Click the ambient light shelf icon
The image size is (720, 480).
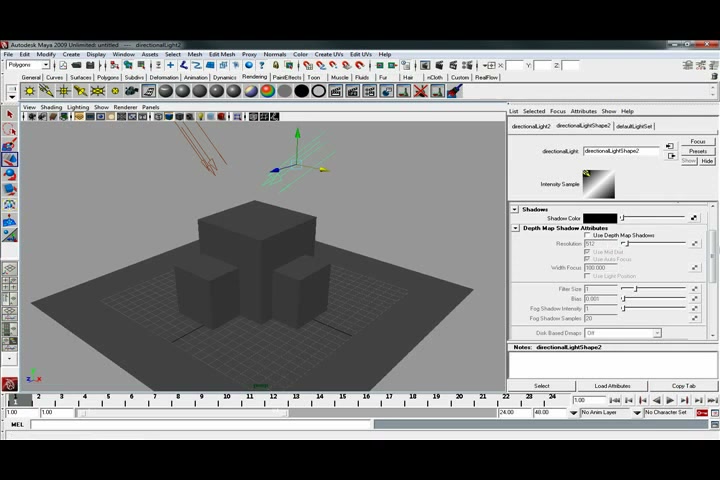pyautogui.click(x=30, y=91)
